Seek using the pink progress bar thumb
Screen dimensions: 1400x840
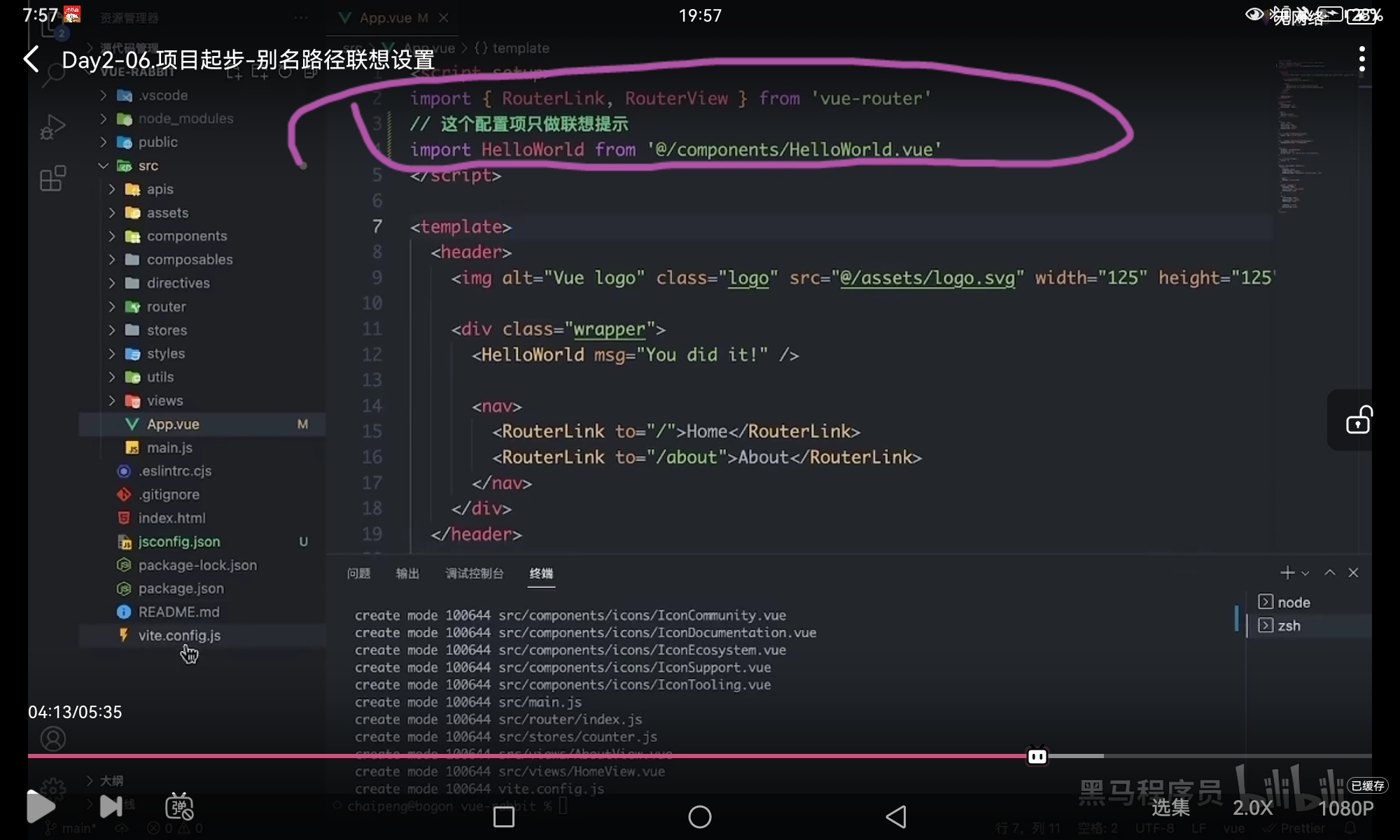[x=1037, y=756]
